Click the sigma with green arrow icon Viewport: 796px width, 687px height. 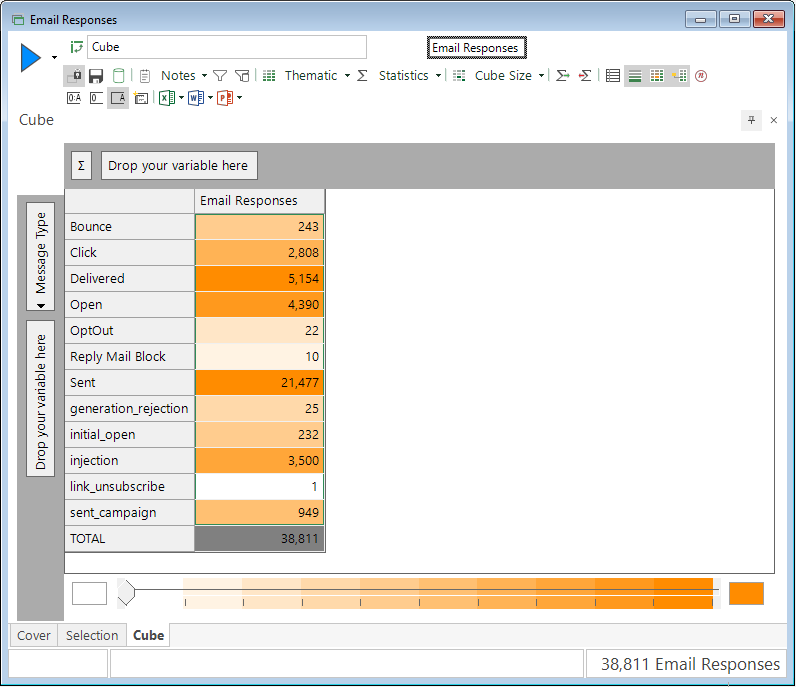click(x=562, y=76)
